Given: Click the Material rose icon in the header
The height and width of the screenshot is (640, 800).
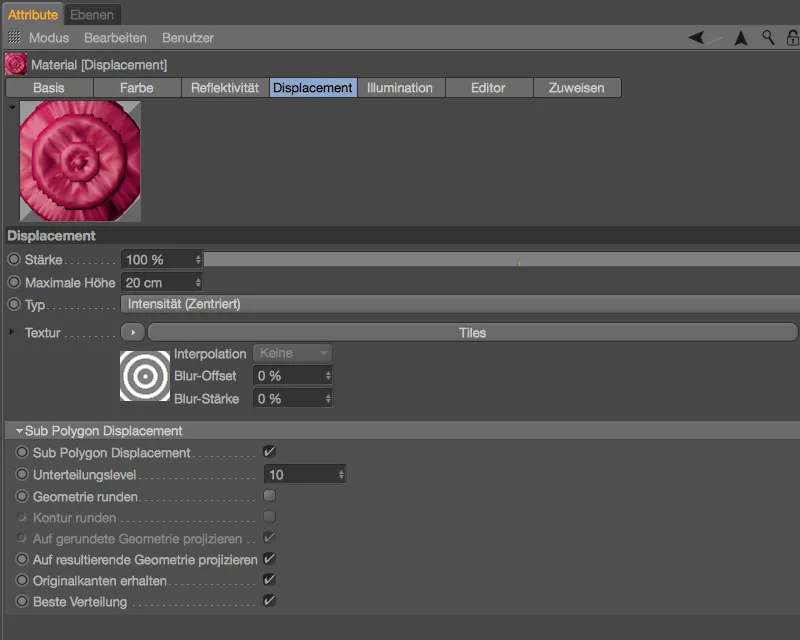Looking at the screenshot, I should 16,62.
